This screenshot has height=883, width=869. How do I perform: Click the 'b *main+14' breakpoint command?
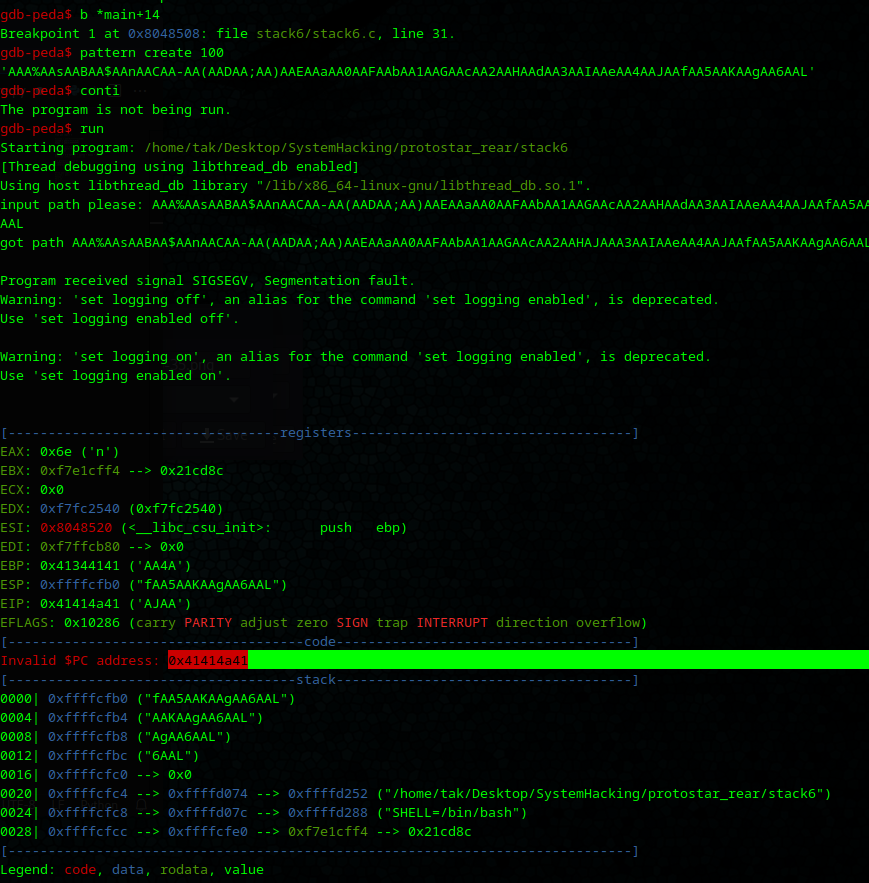120,15
